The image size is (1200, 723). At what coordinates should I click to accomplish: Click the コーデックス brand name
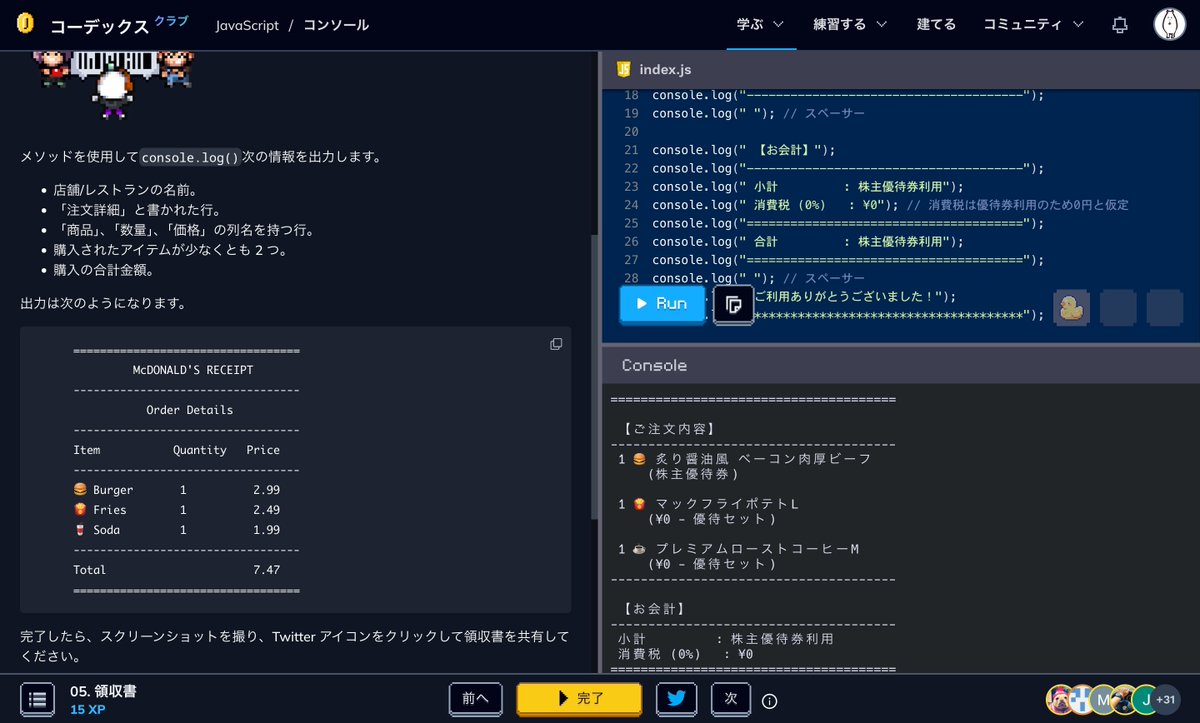pyautogui.click(x=100, y=26)
